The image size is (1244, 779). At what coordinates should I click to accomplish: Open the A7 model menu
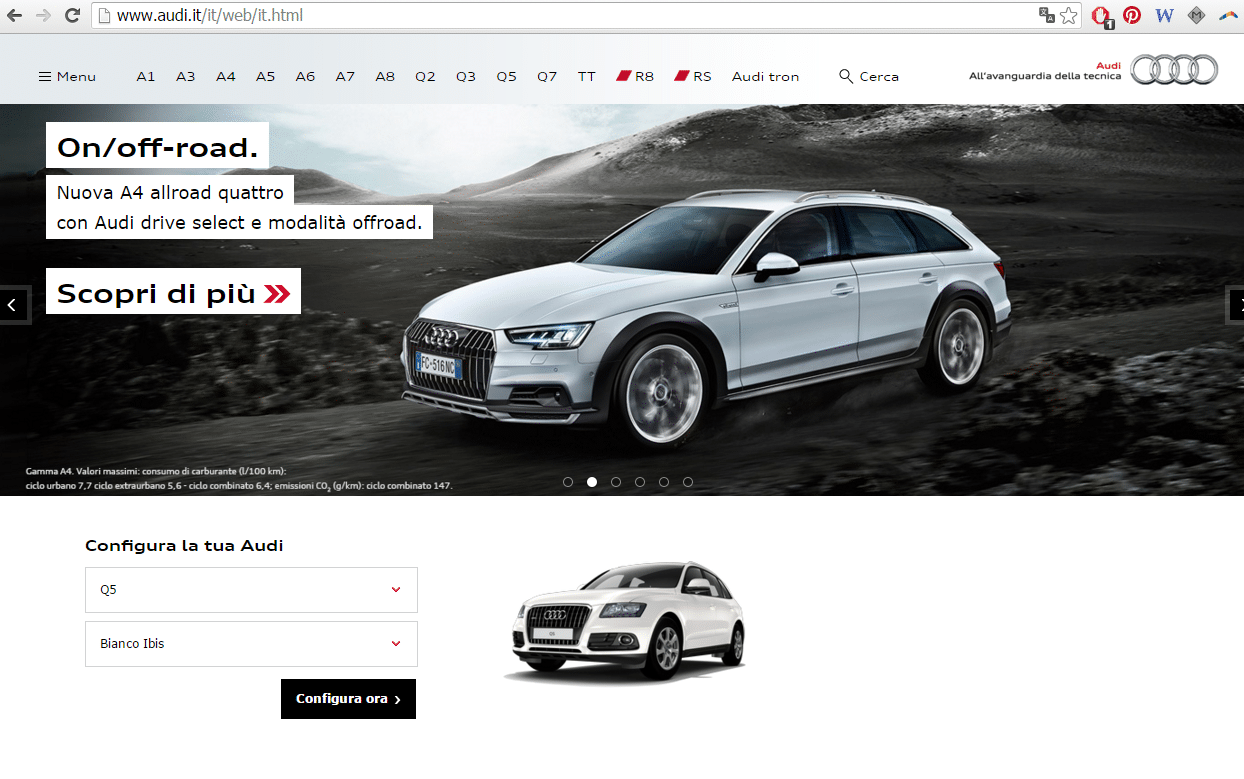tap(345, 76)
